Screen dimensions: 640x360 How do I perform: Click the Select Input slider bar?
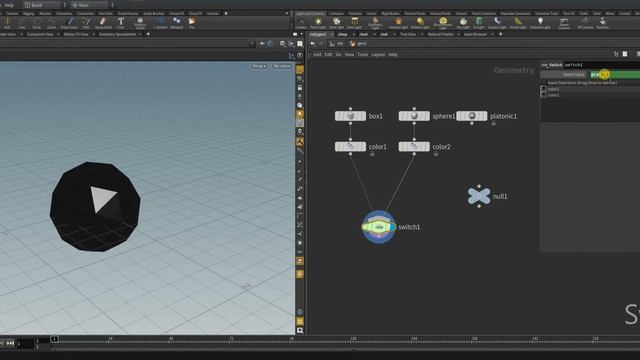pyautogui.click(x=615, y=74)
